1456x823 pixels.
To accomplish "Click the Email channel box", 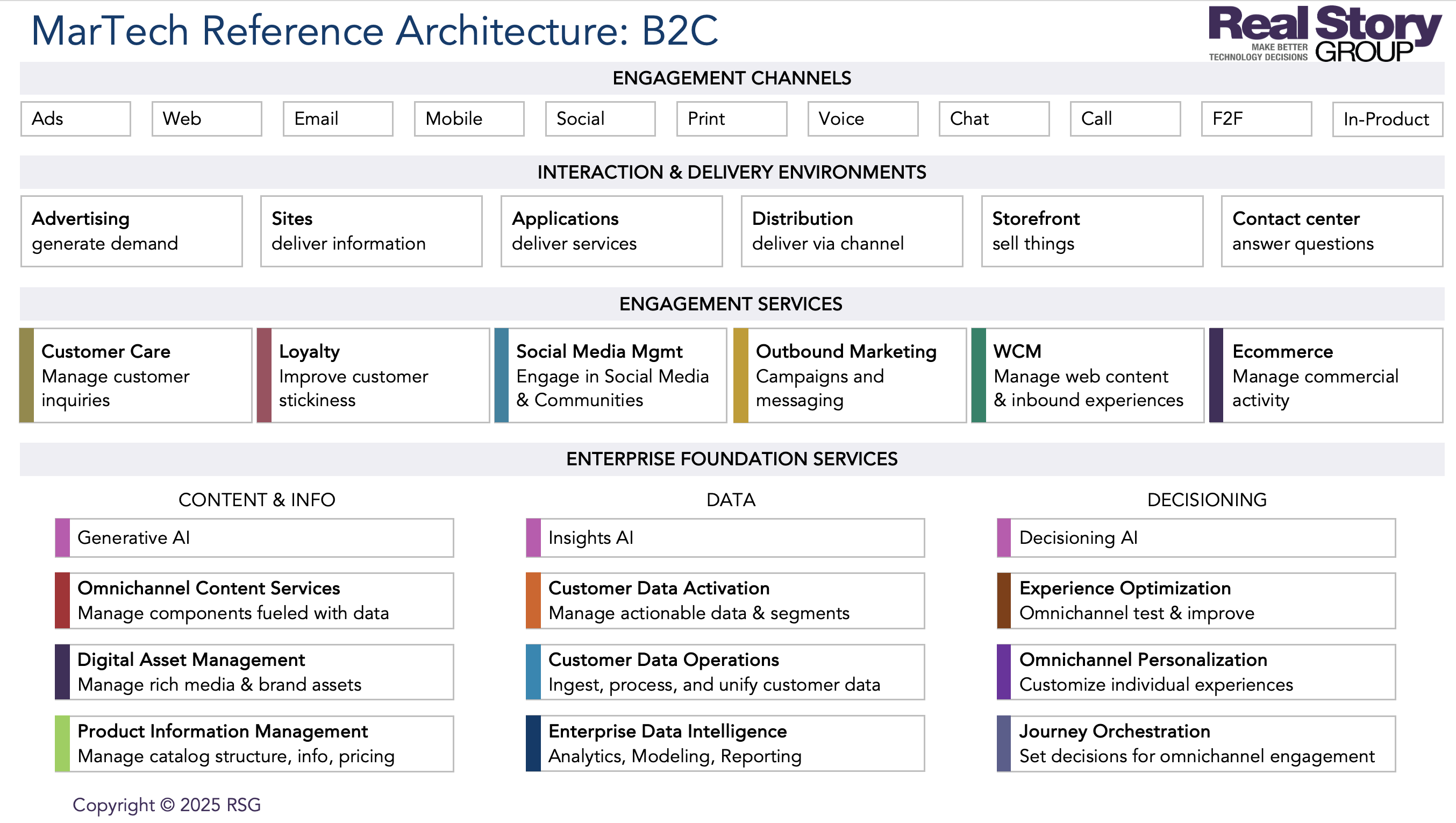I will [x=338, y=118].
